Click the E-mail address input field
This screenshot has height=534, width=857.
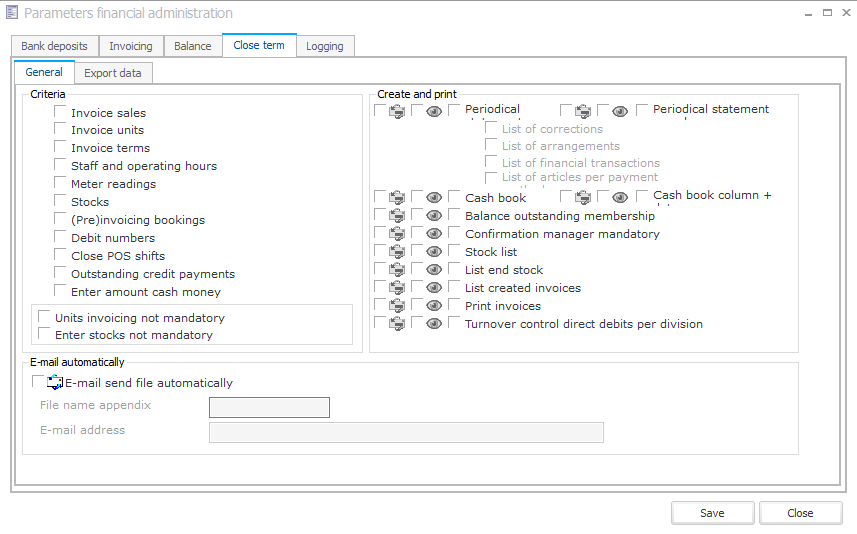407,432
